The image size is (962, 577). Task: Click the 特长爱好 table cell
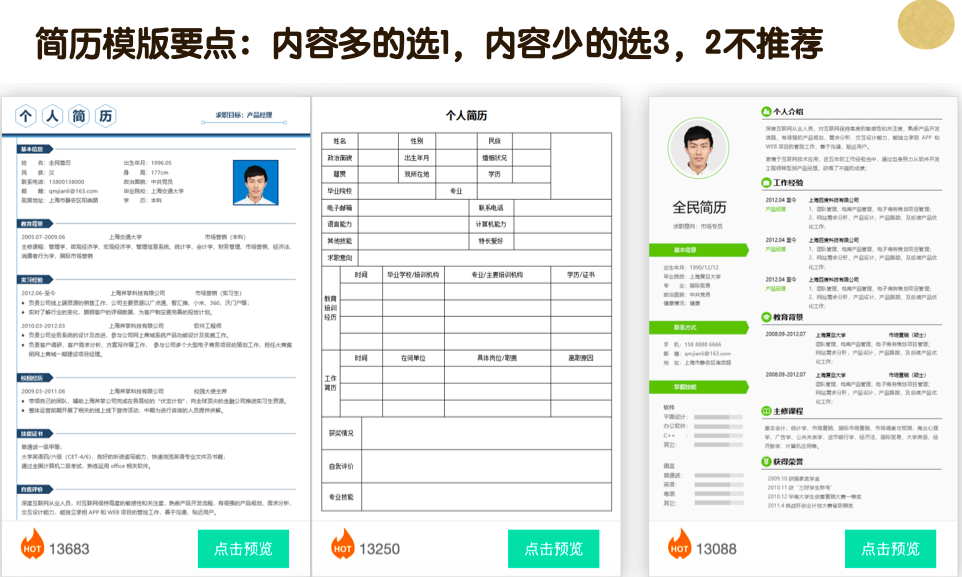[x=491, y=241]
